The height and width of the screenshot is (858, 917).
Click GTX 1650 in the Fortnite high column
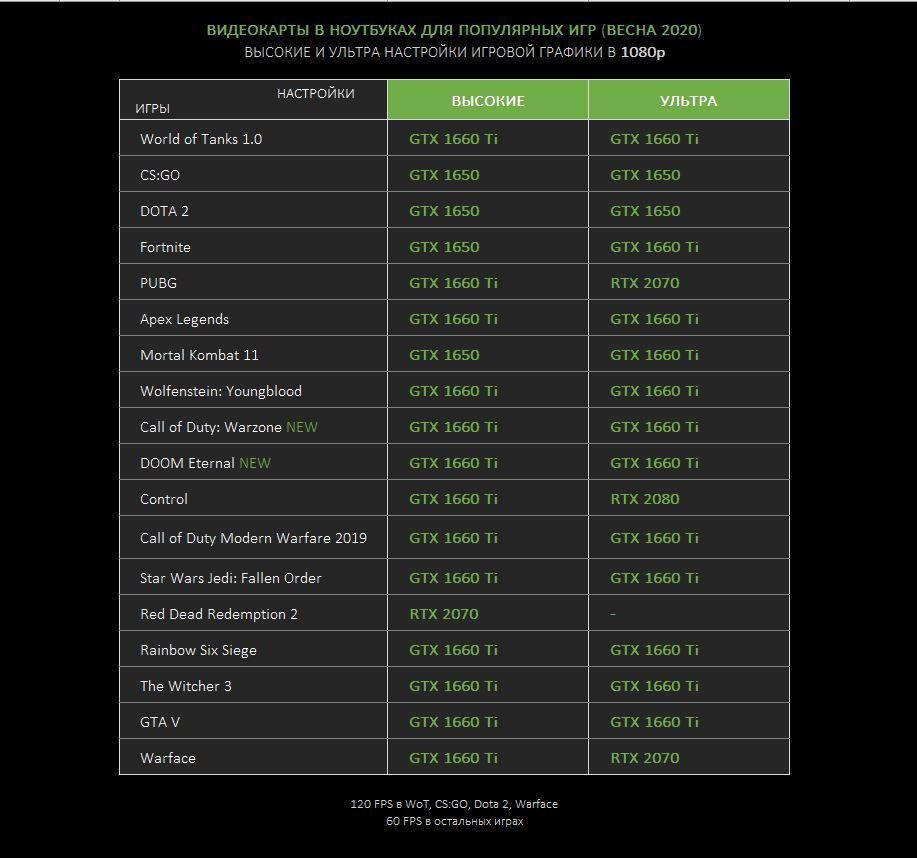click(x=444, y=247)
